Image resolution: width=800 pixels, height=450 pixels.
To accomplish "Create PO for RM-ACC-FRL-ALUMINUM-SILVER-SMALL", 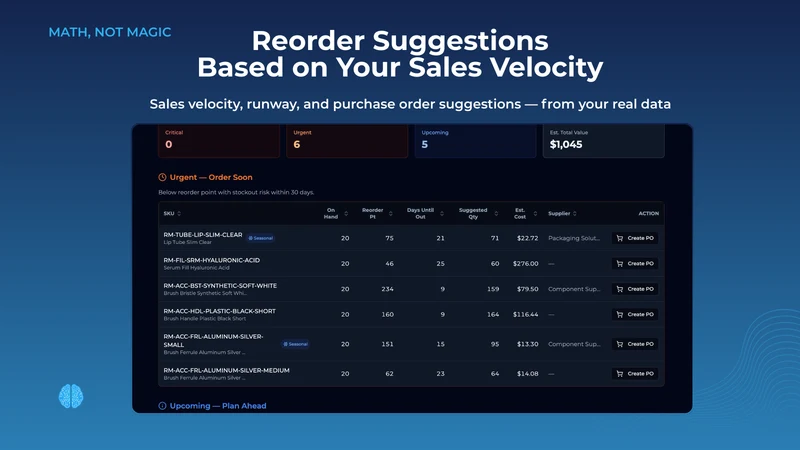I will pyautogui.click(x=635, y=344).
